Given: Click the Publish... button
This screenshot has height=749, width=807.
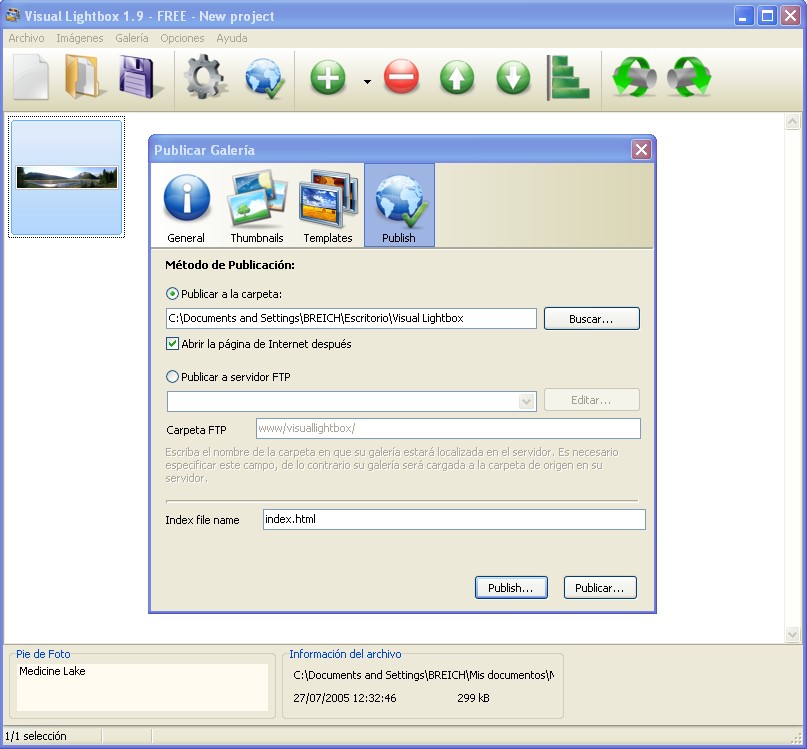Looking at the screenshot, I should pyautogui.click(x=511, y=587).
